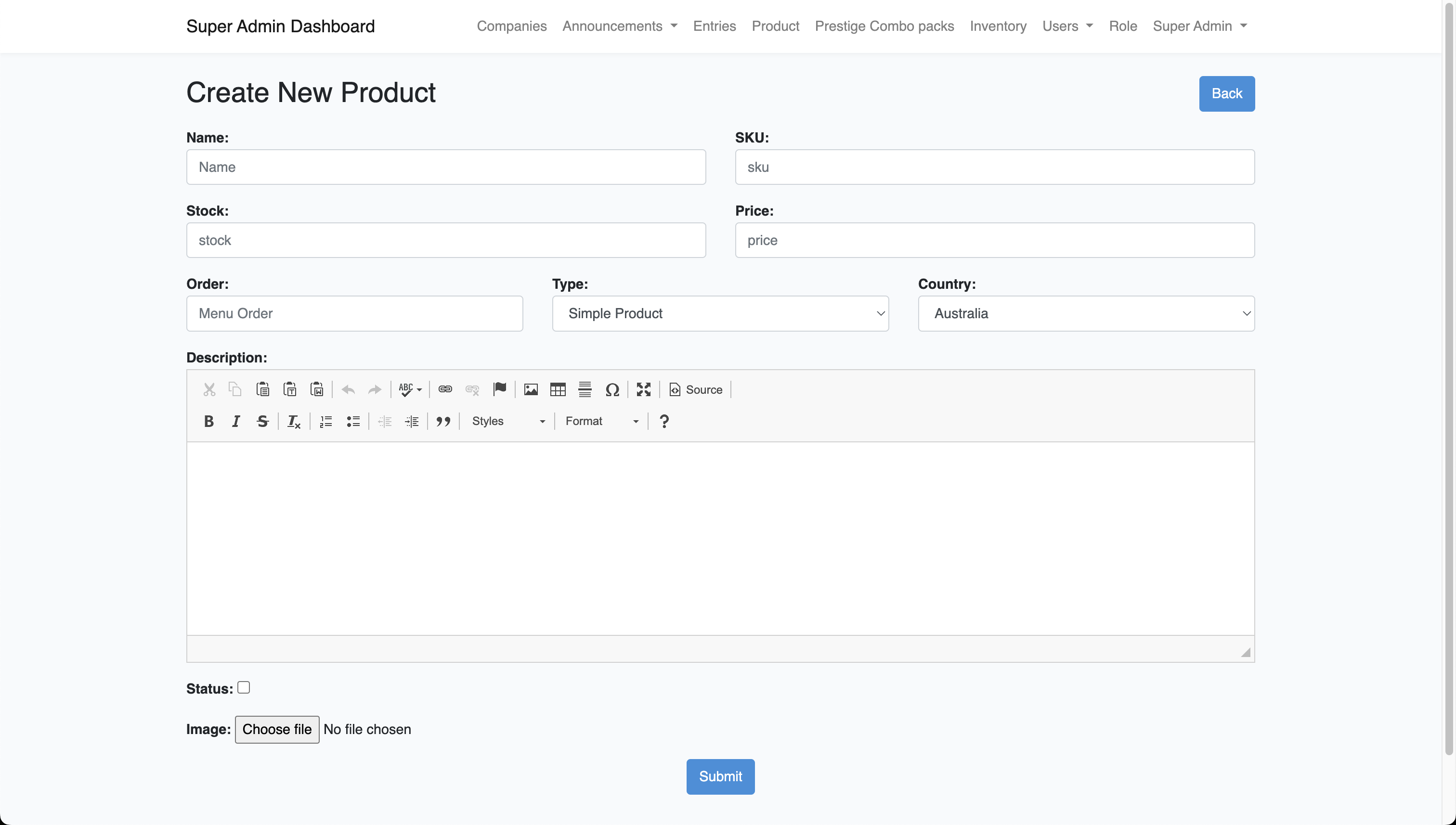Insert a numbered list
Screen dimensions: 1456x825
click(x=326, y=421)
